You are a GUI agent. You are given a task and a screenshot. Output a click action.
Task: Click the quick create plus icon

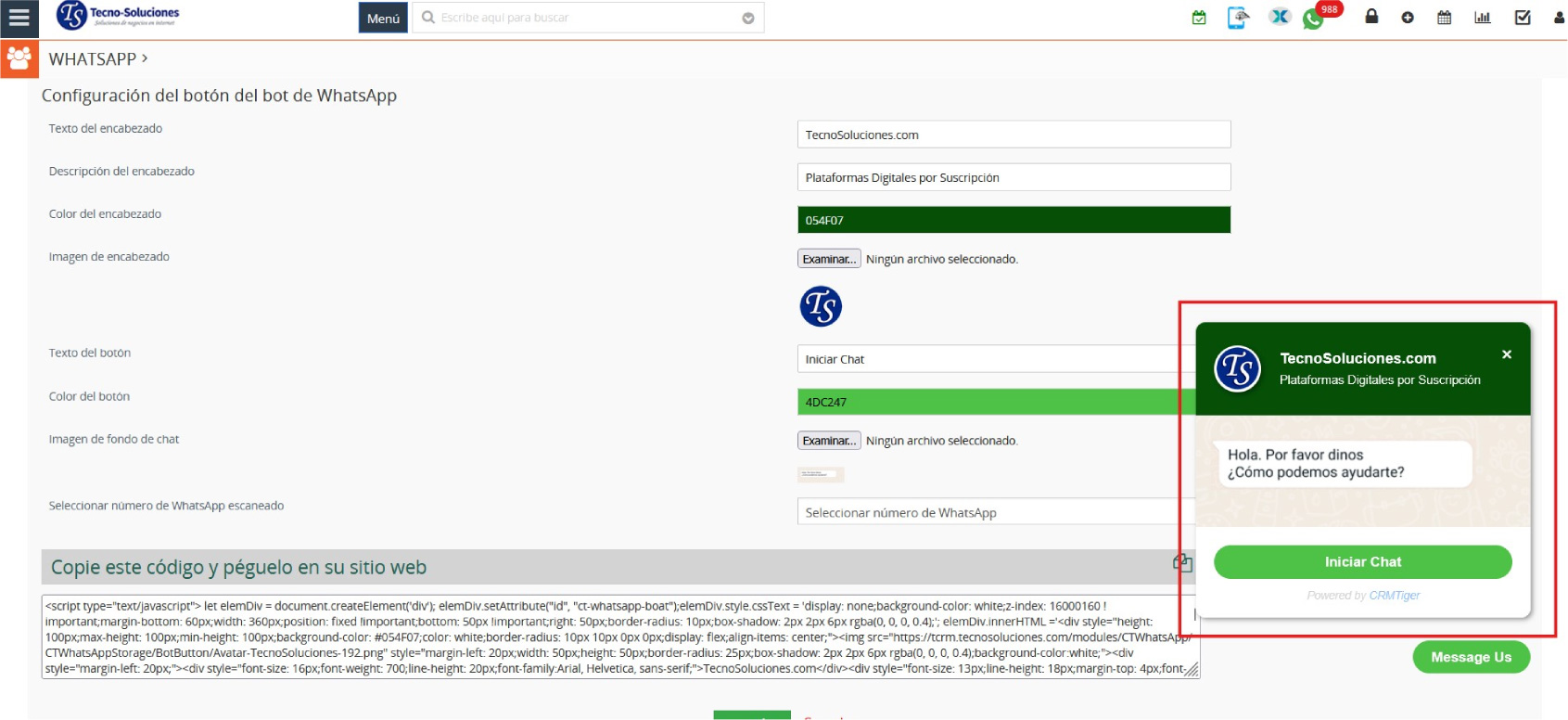pos(1408,18)
